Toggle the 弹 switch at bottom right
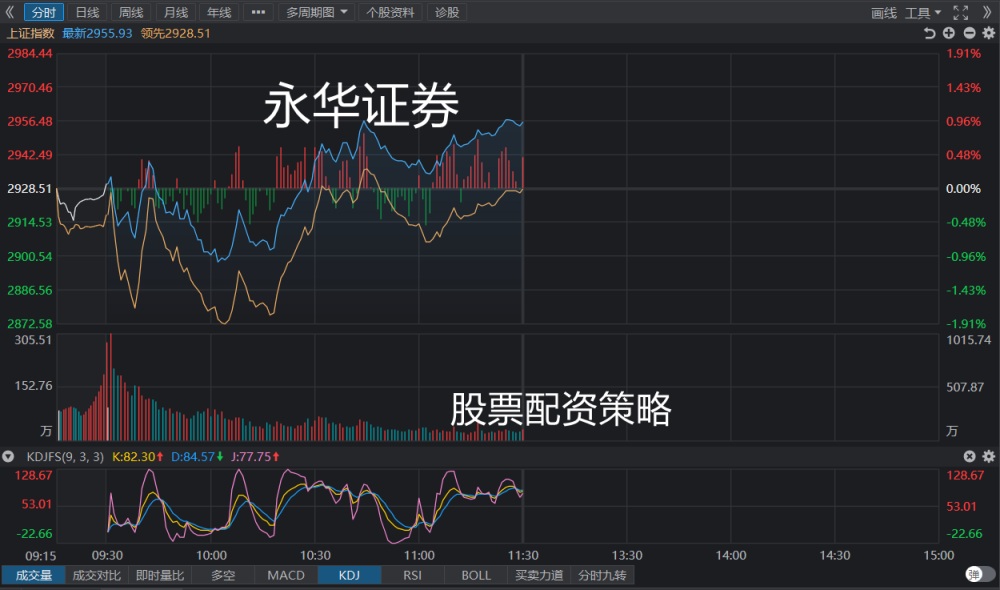Image resolution: width=1000 pixels, height=590 pixels. pyautogui.click(x=980, y=575)
